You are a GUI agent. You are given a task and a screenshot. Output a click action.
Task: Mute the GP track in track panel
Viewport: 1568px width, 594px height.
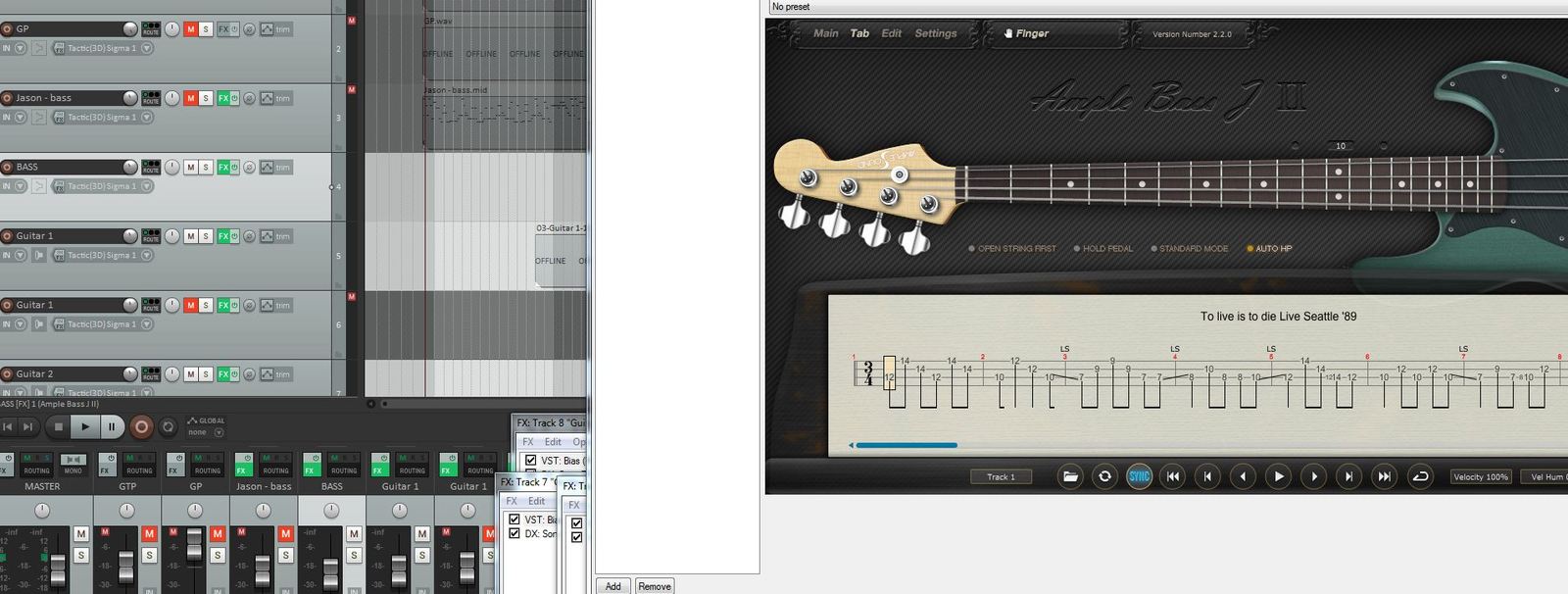190,29
